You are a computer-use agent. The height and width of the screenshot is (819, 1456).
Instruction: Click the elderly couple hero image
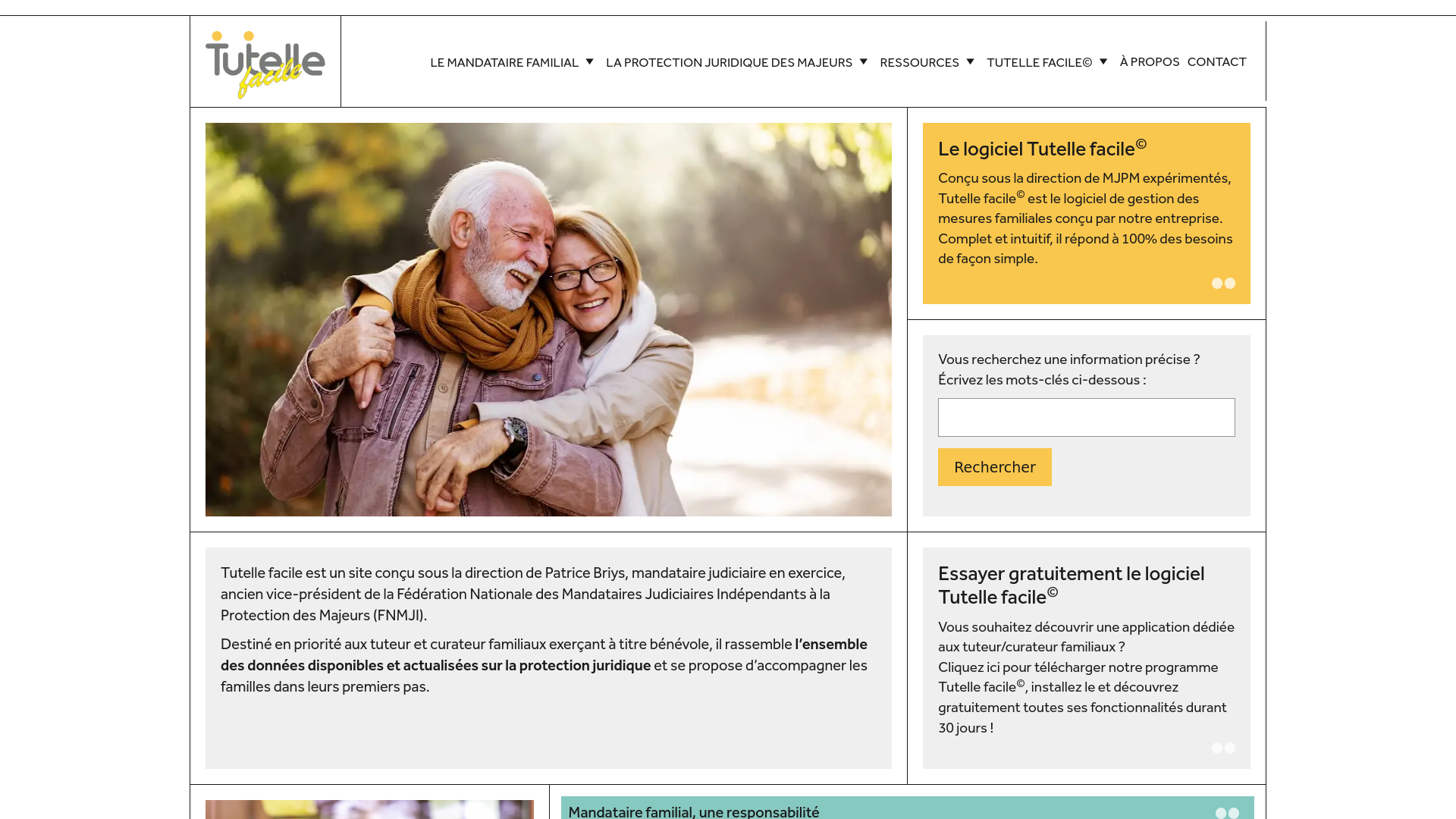548,319
